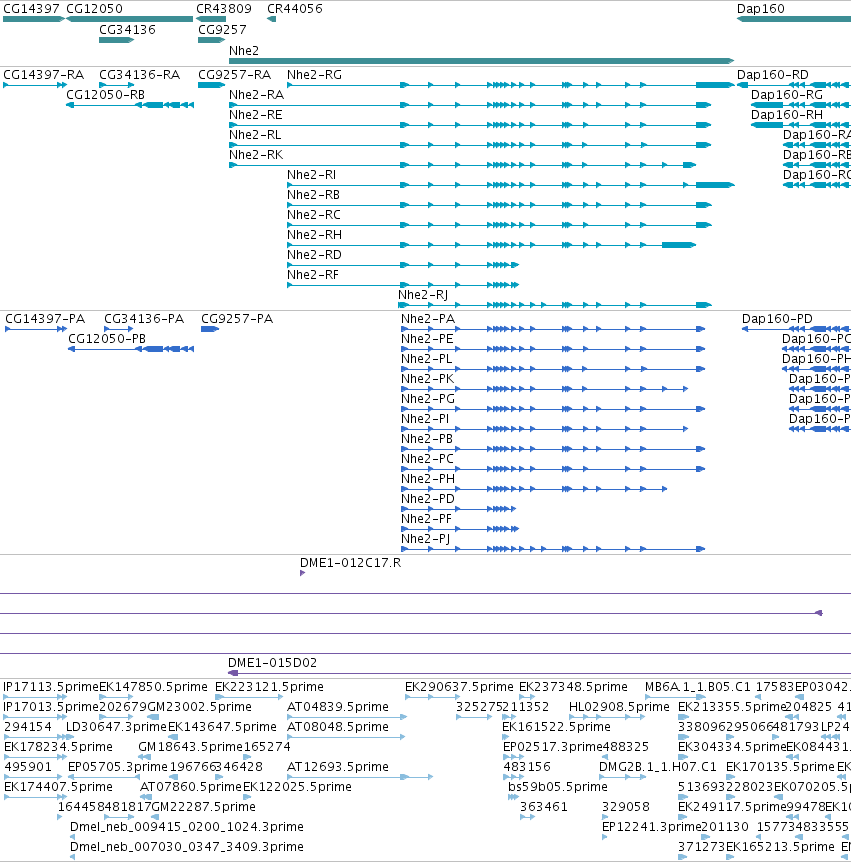This screenshot has width=851, height=862.
Task: Select protein CG34136-PA label
Action: click(x=144, y=319)
